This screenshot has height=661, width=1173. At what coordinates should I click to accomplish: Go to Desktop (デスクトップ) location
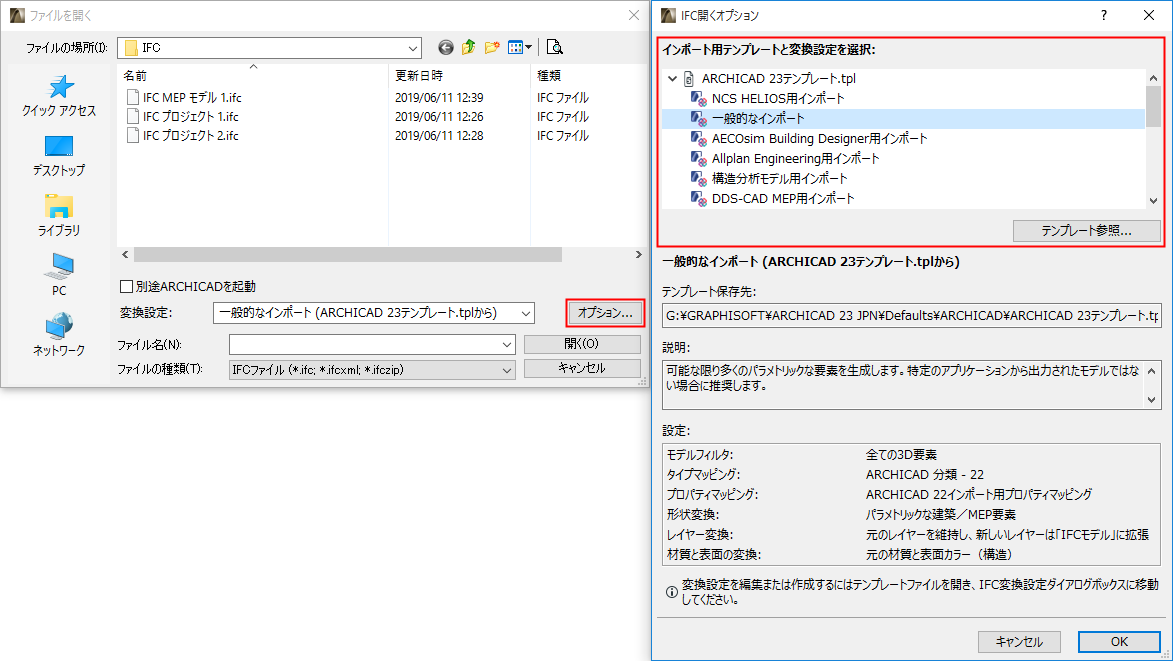[59, 156]
